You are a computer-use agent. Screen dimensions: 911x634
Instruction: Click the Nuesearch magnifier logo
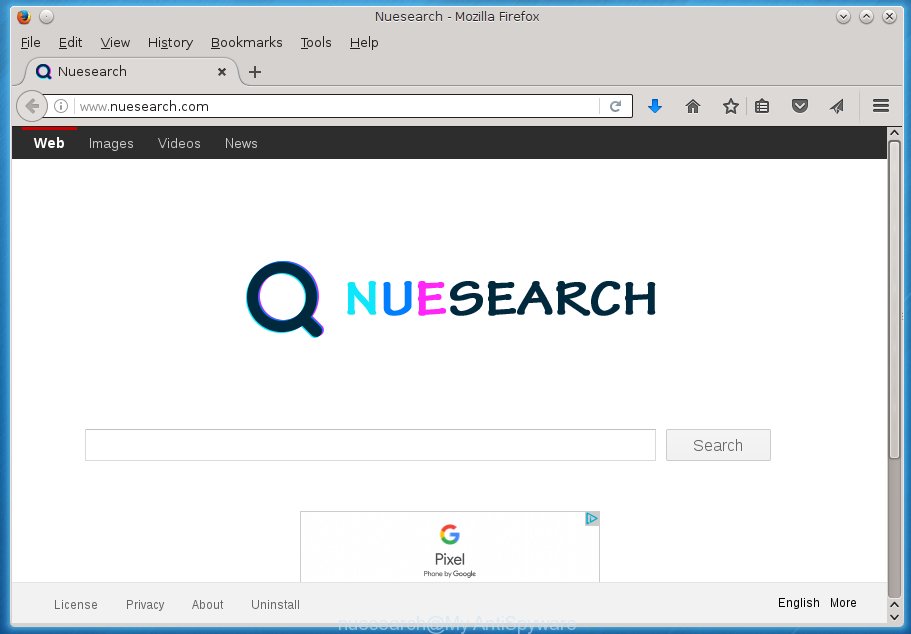pos(285,299)
